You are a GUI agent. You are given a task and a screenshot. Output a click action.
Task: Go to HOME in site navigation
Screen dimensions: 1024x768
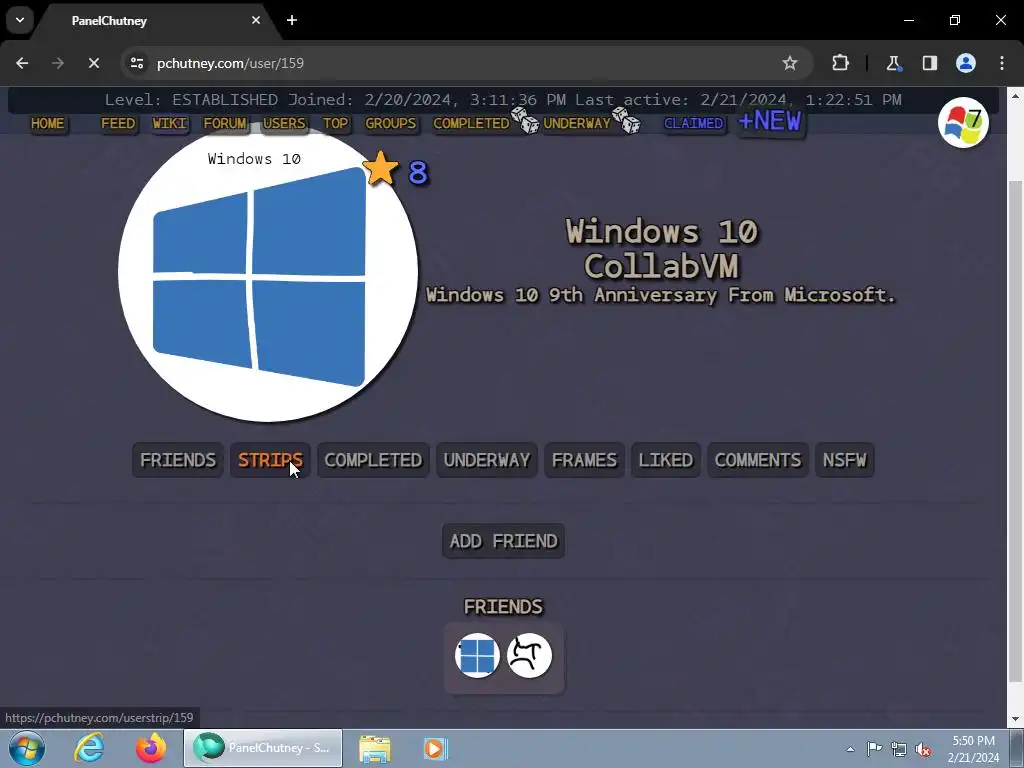pos(48,123)
